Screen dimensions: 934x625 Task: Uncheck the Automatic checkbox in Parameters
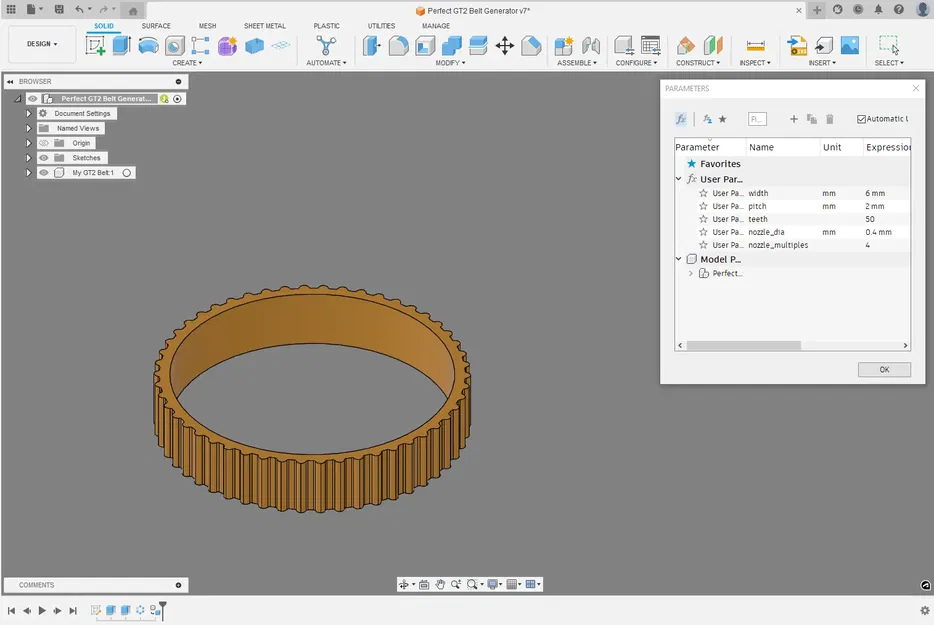pos(861,118)
